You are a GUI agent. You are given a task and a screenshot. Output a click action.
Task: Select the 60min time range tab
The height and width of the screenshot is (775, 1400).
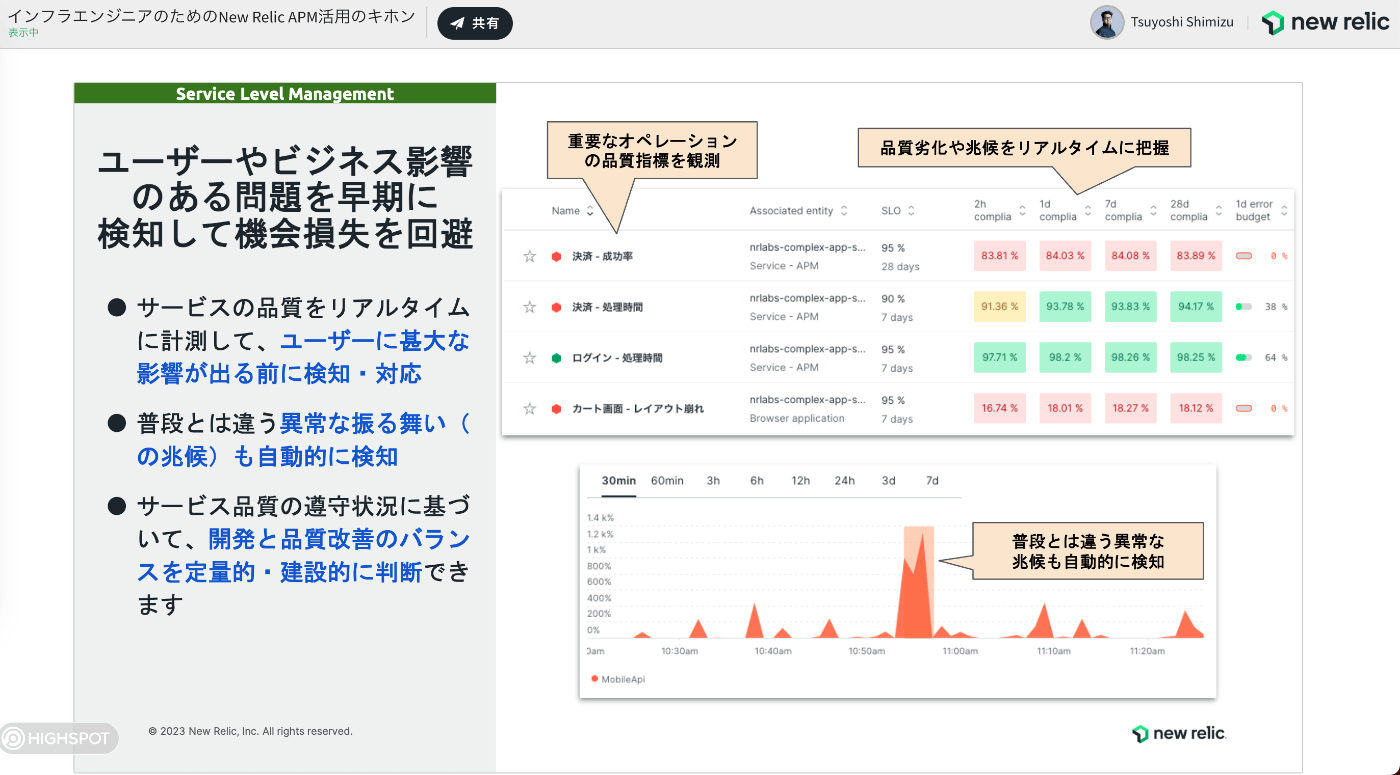click(x=667, y=481)
